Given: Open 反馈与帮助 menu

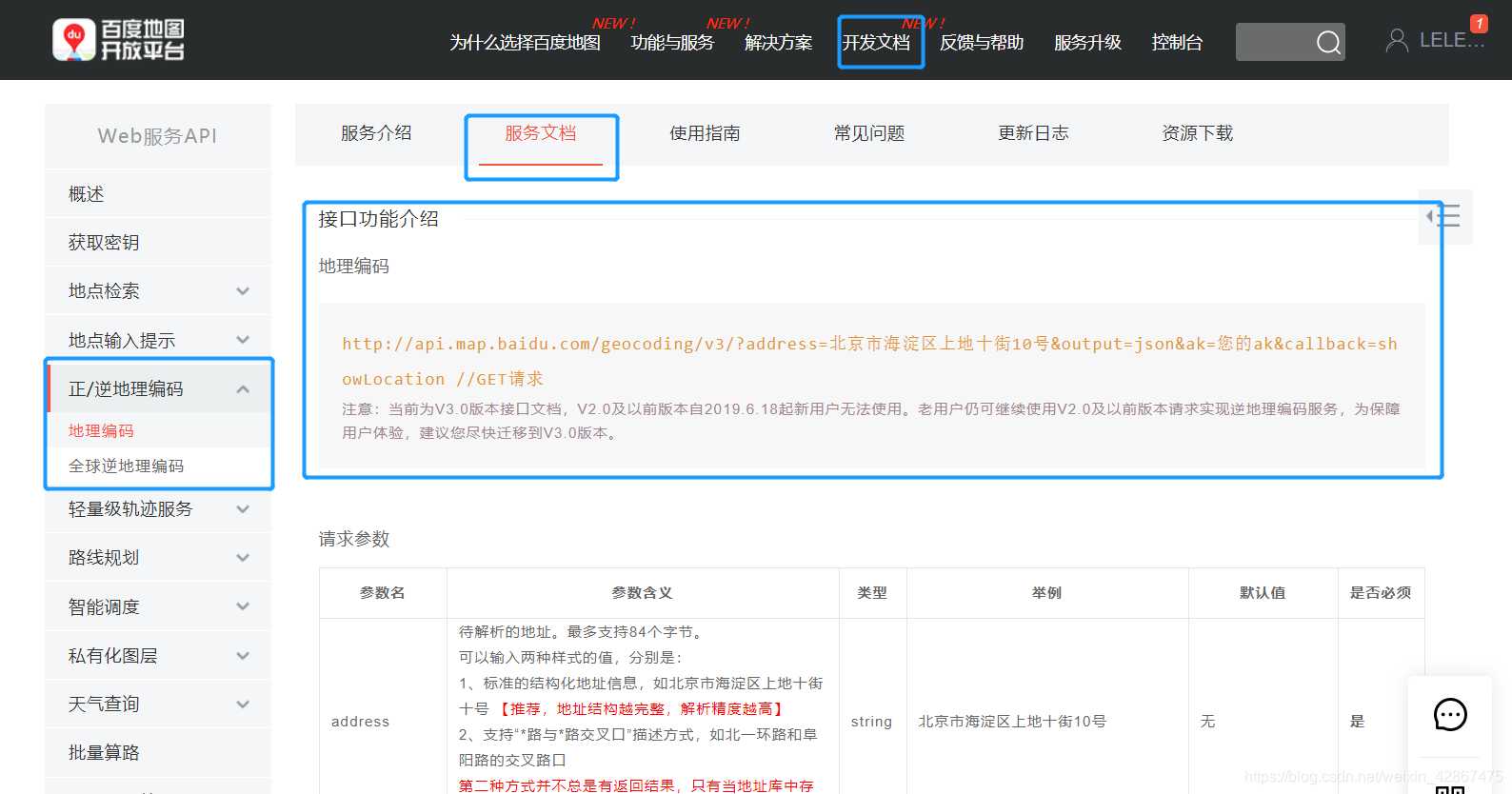Looking at the screenshot, I should click(982, 43).
